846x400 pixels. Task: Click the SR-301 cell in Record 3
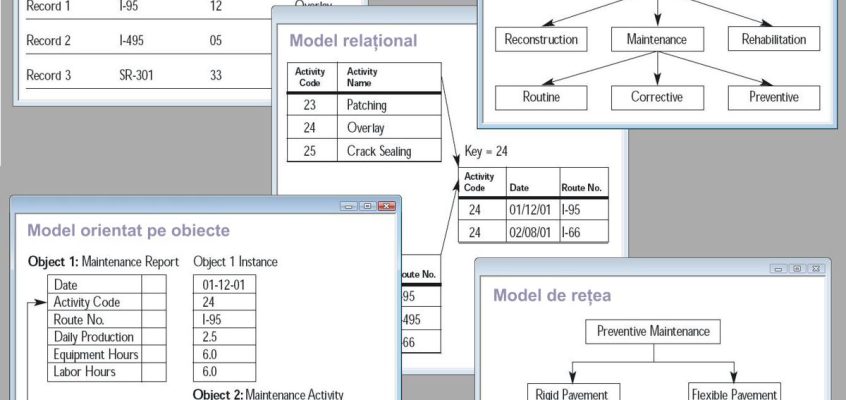[x=136, y=75]
